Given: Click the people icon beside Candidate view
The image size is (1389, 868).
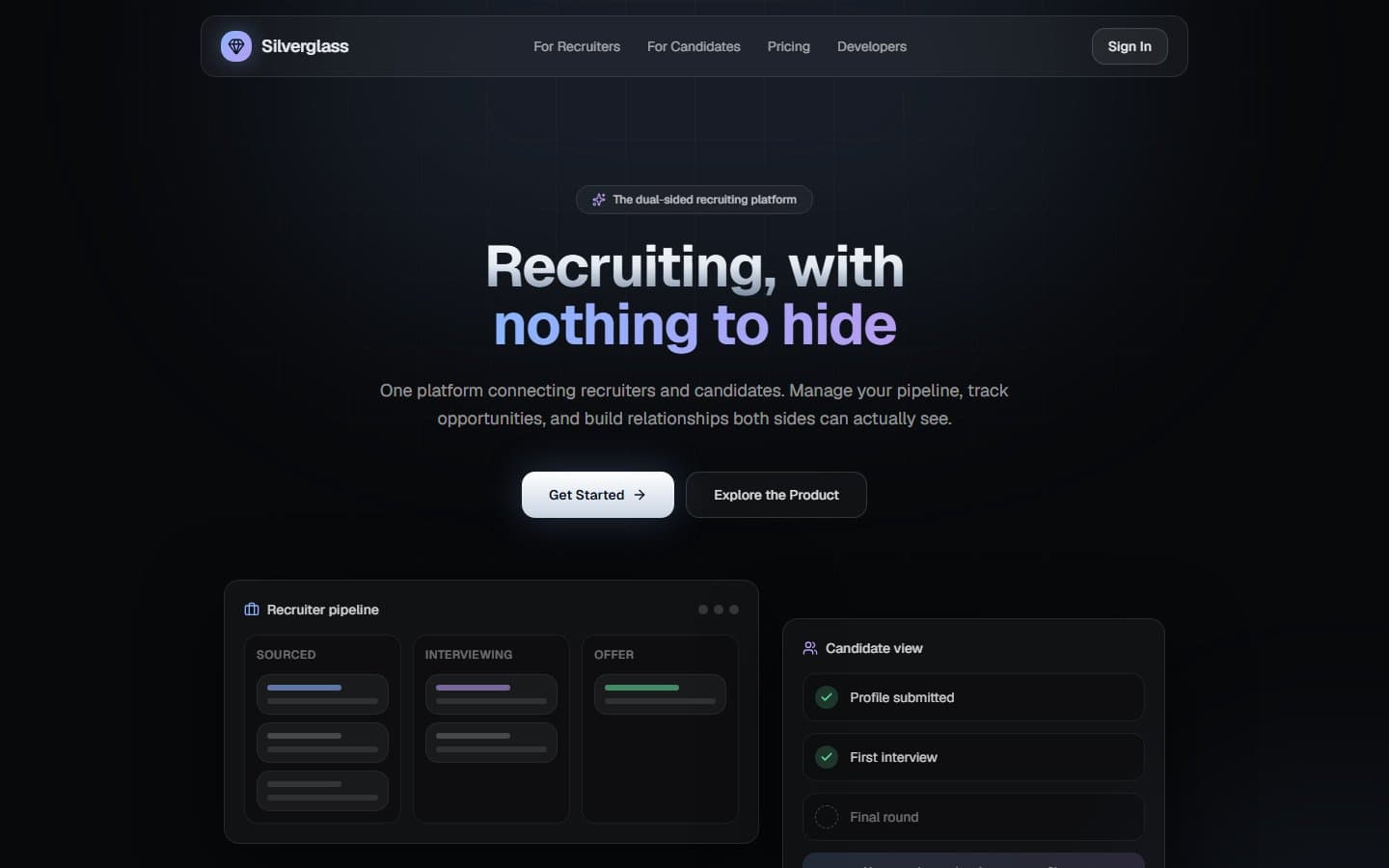Looking at the screenshot, I should (810, 648).
